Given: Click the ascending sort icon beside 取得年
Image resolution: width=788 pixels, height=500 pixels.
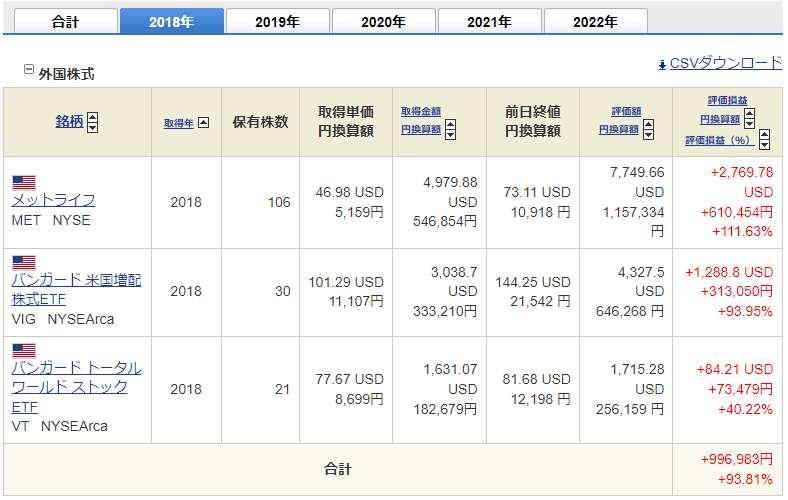Looking at the screenshot, I should [x=204, y=123].
